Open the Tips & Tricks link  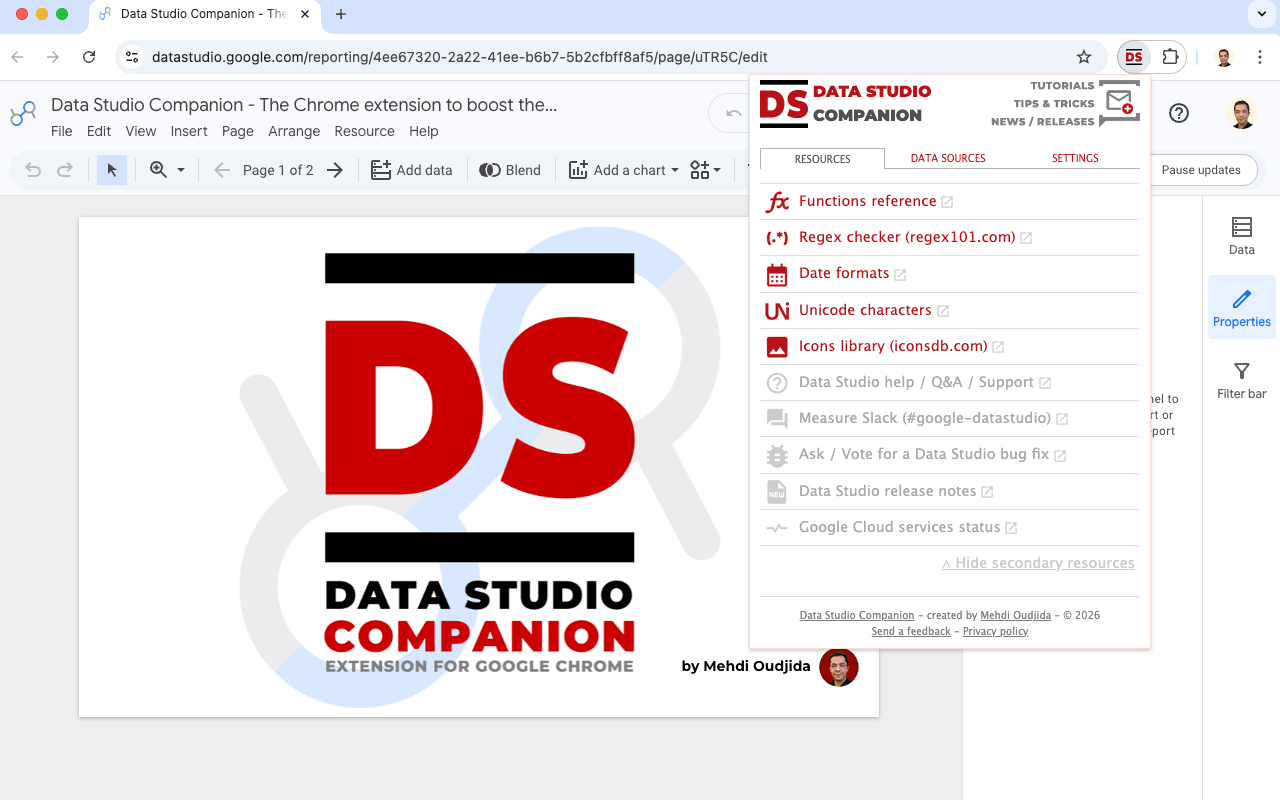(x=1054, y=104)
